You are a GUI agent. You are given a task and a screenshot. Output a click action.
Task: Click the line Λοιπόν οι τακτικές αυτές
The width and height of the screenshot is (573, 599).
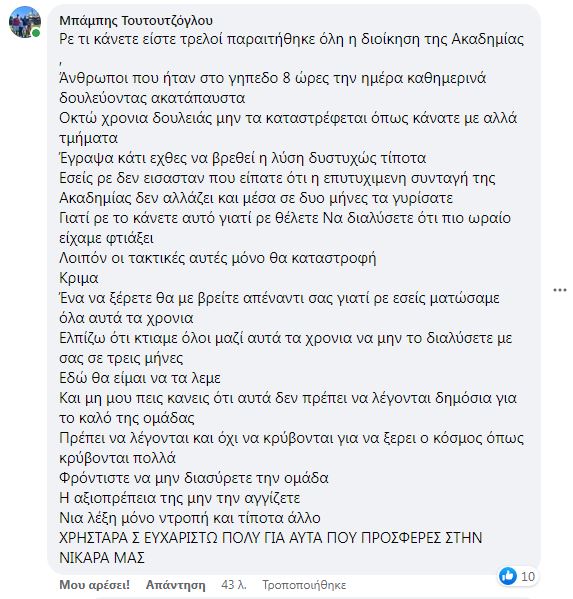coord(218,258)
